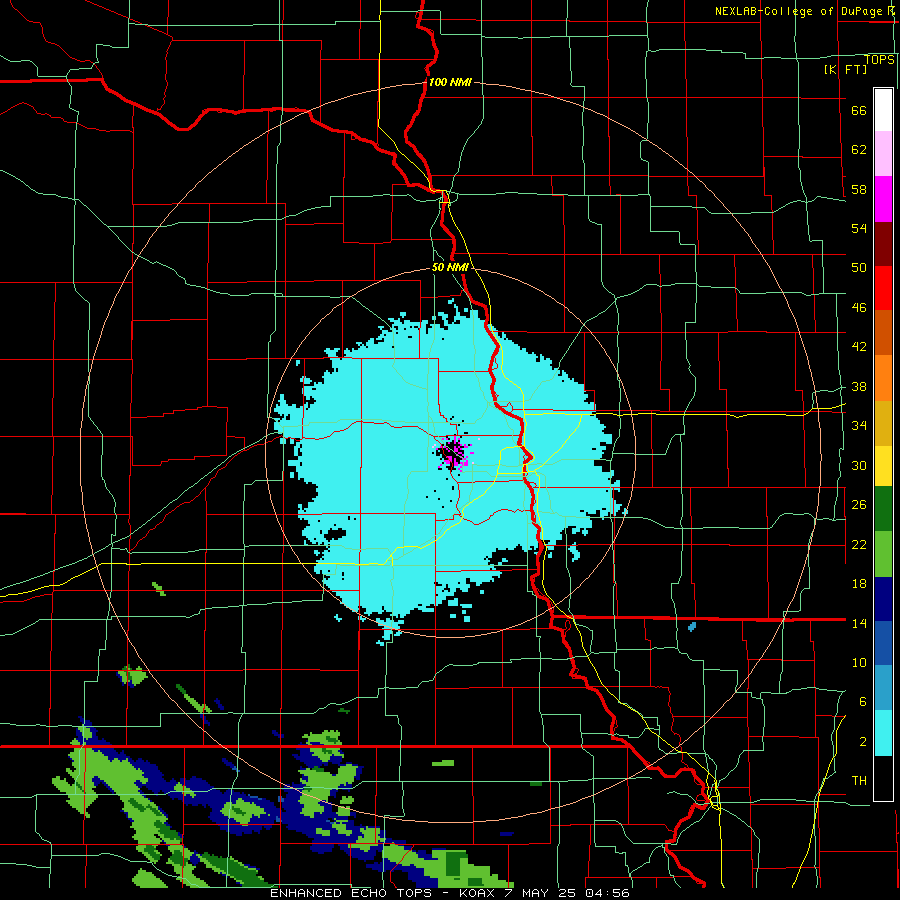Click the yellow swatch near 30

click(883, 466)
